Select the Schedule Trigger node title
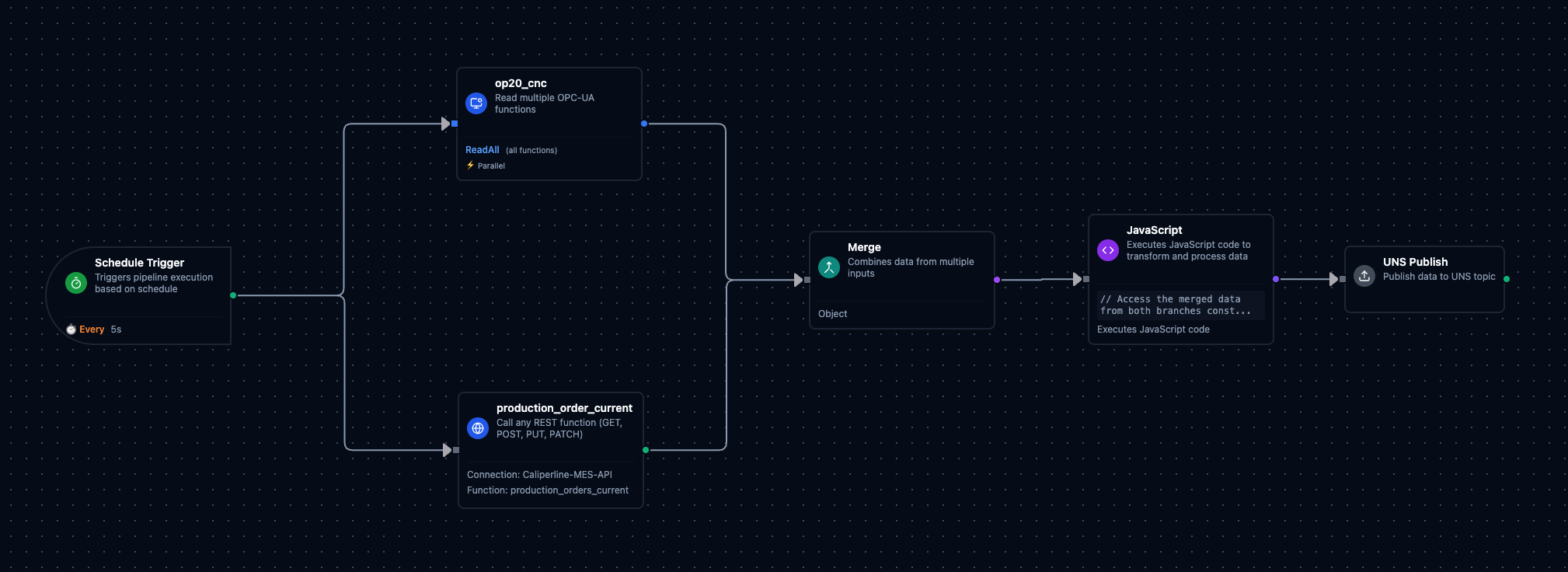The width and height of the screenshot is (1568, 572). [x=139, y=263]
